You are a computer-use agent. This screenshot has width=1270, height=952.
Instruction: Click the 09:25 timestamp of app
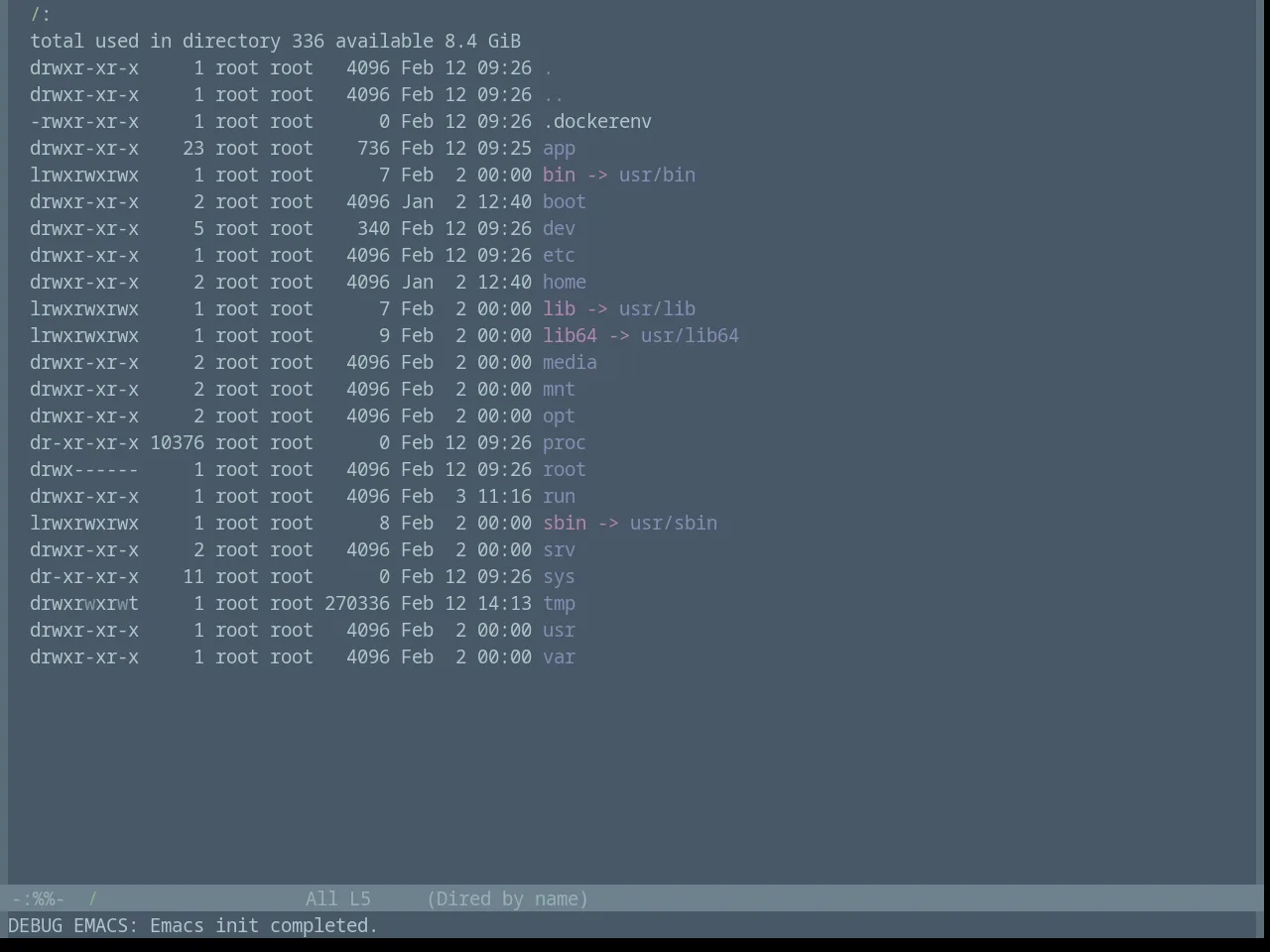504,149
